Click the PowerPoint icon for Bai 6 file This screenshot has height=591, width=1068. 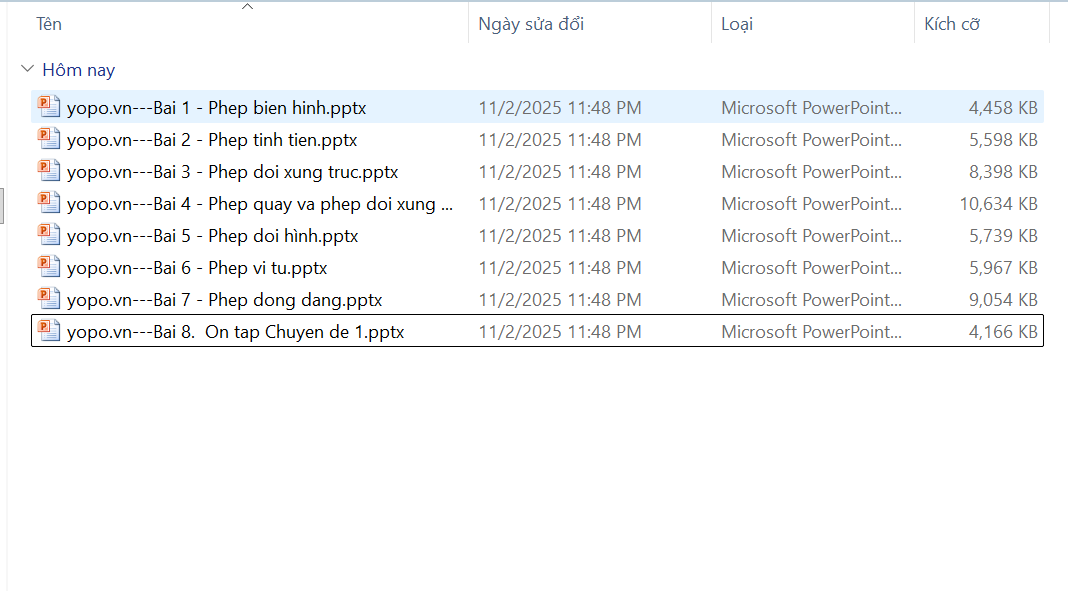(49, 267)
